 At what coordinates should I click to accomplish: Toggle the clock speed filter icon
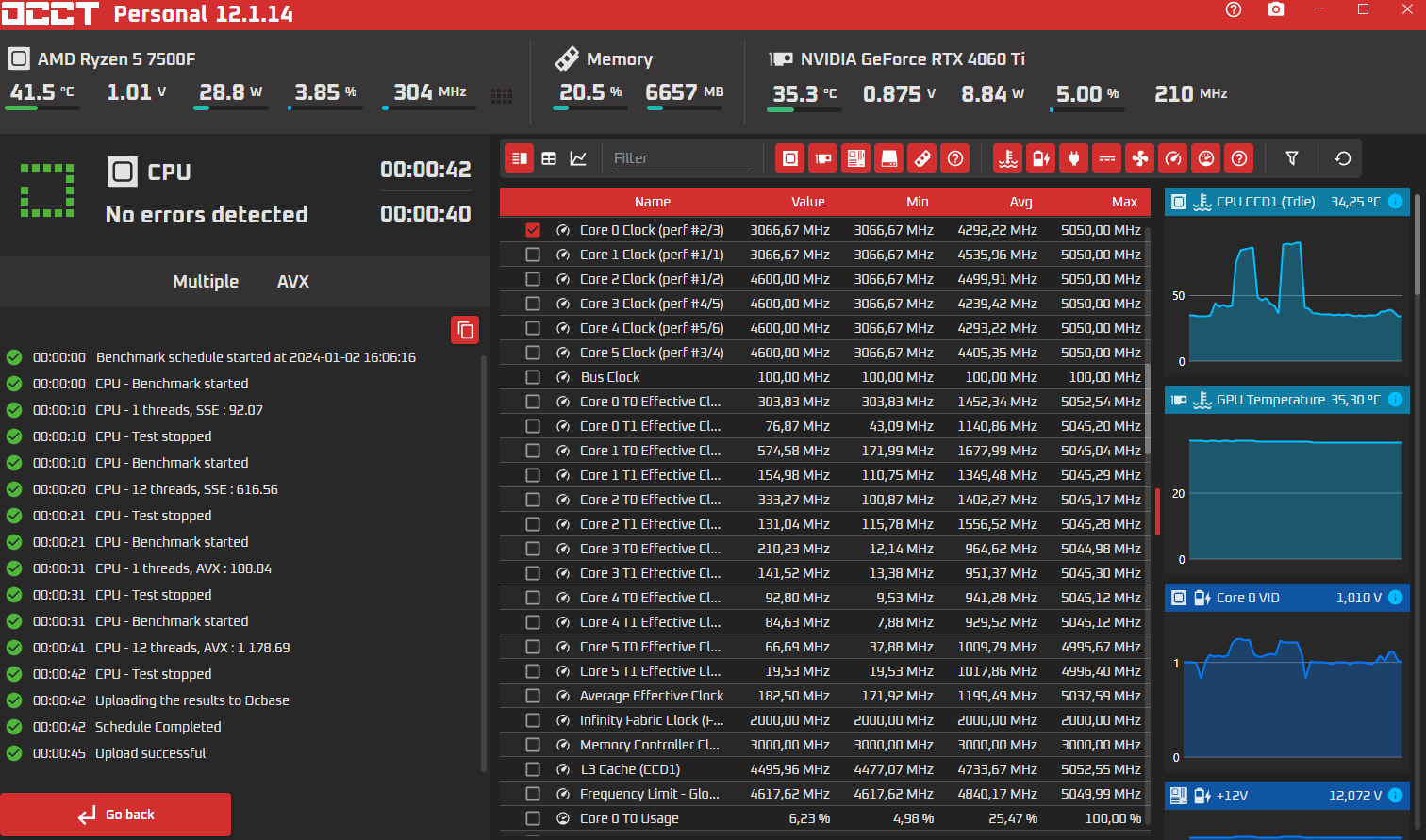(1173, 158)
